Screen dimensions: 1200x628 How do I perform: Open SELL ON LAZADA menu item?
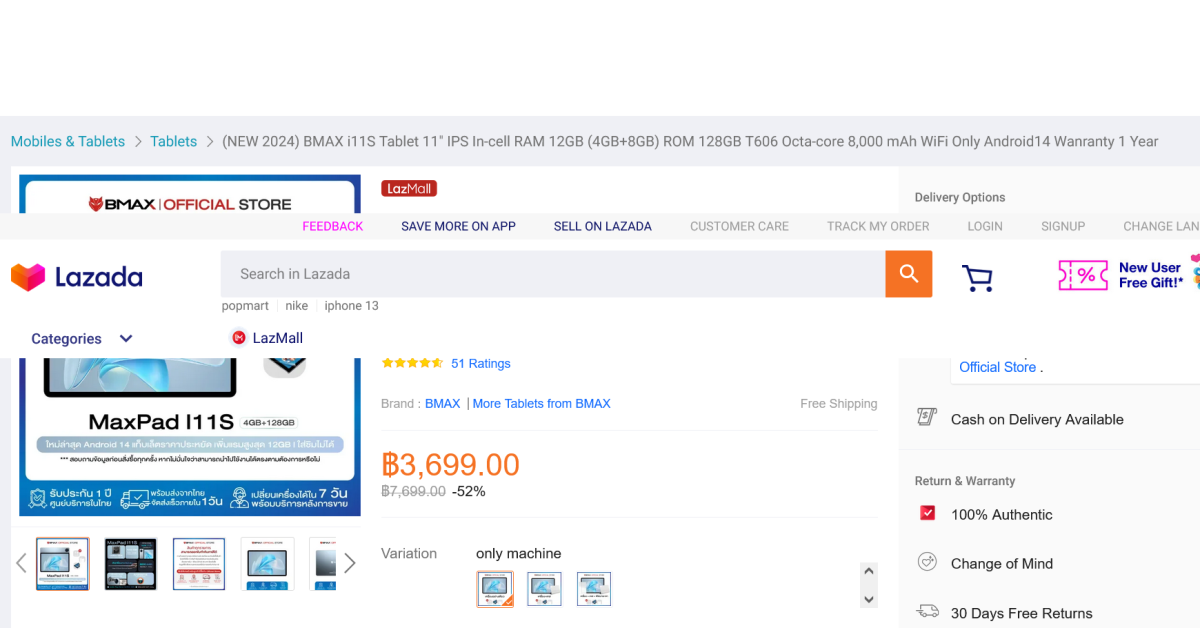(x=602, y=226)
